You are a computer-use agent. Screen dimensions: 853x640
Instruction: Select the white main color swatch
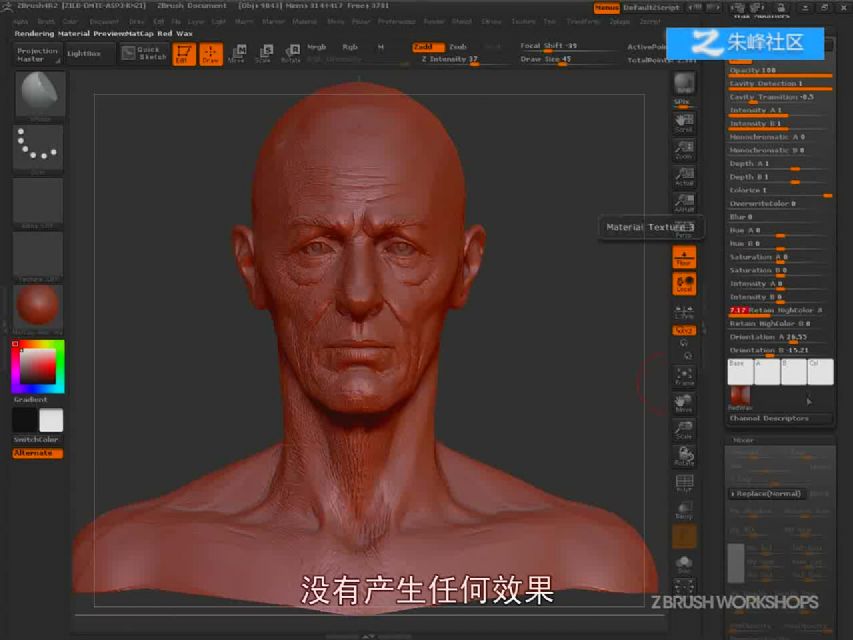(x=51, y=421)
